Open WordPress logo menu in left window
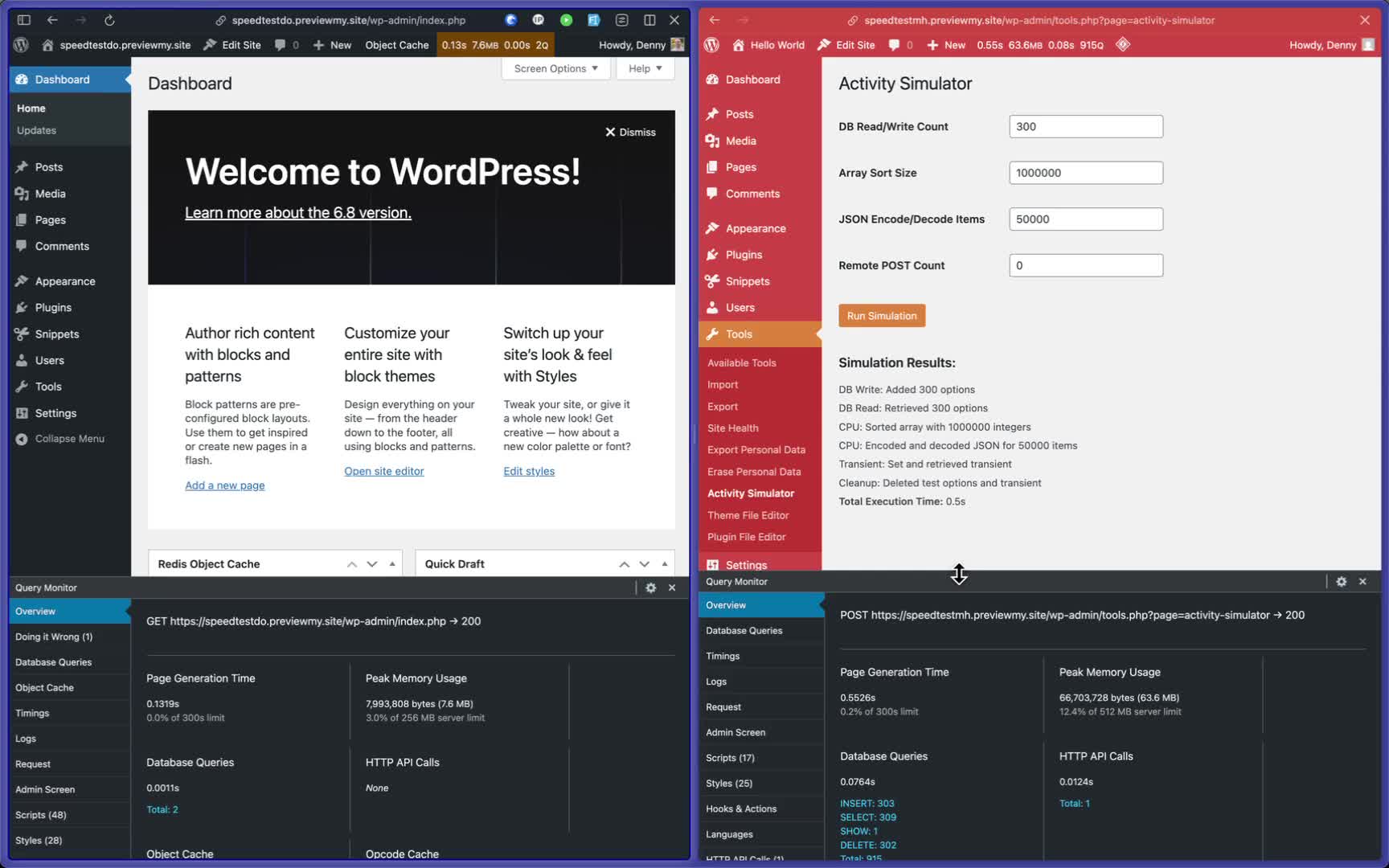 tap(22, 45)
